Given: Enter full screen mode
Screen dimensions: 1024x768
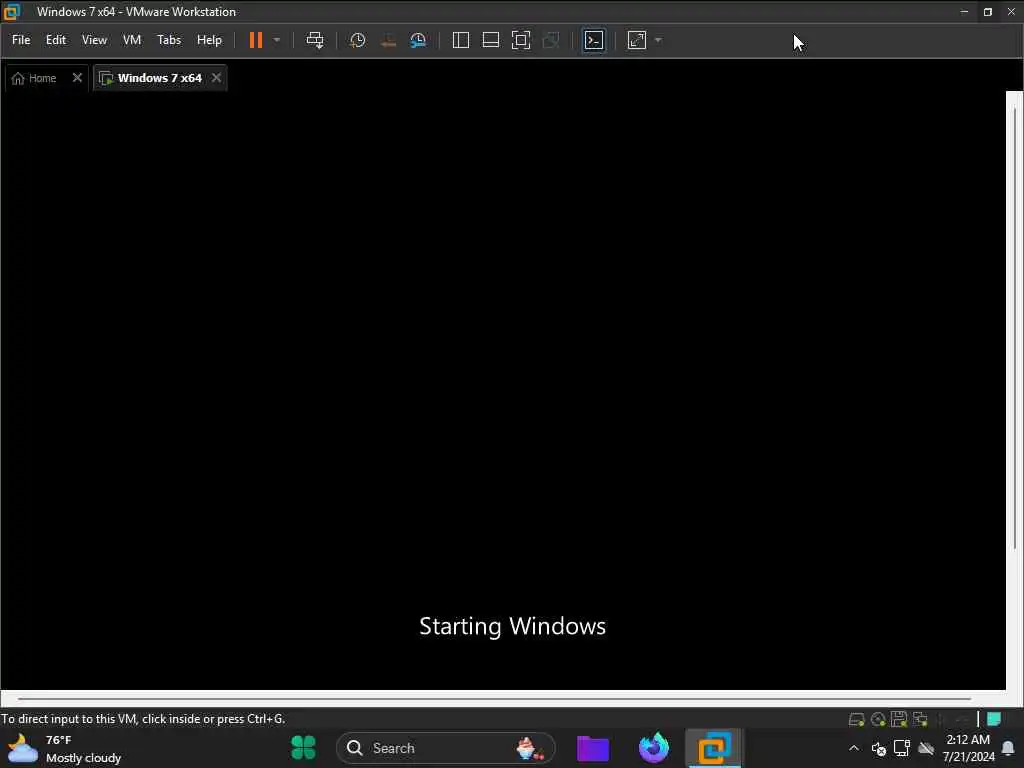Looking at the screenshot, I should [x=520, y=40].
